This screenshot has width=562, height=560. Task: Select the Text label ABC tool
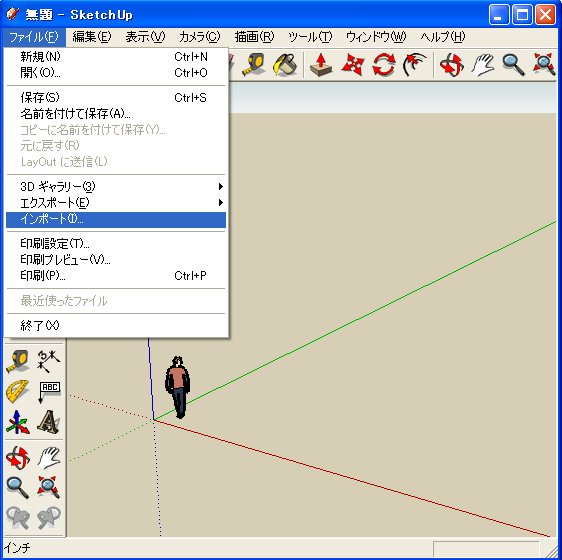pyautogui.click(x=49, y=391)
